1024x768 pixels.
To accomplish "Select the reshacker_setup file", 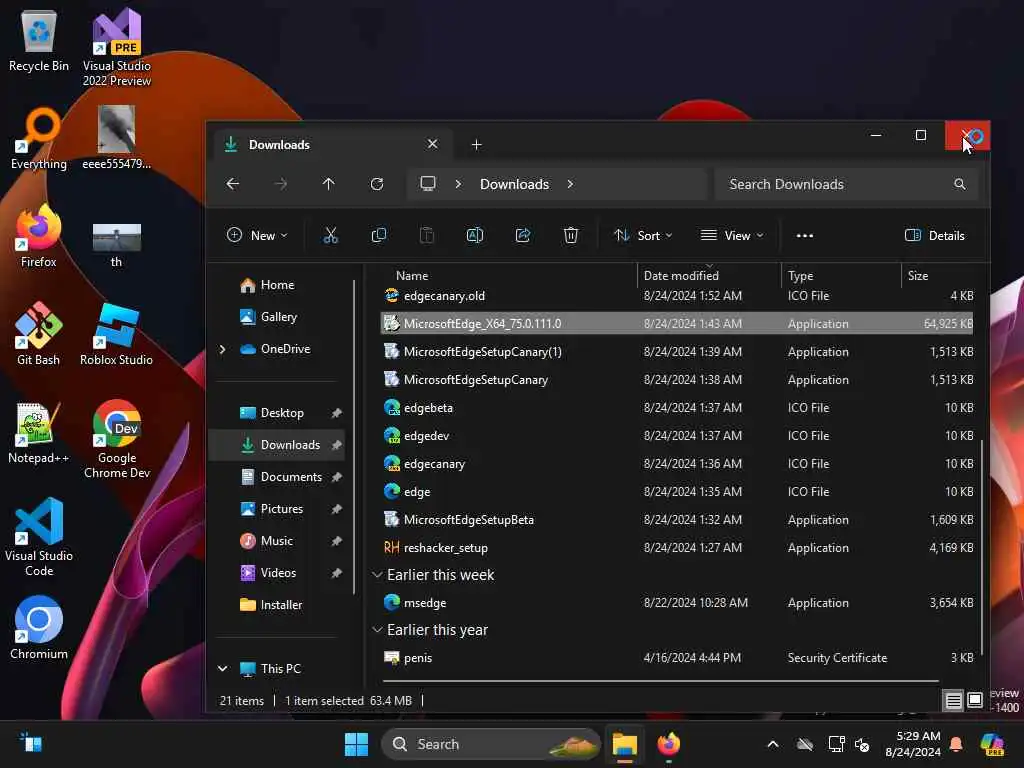I will click(678, 548).
